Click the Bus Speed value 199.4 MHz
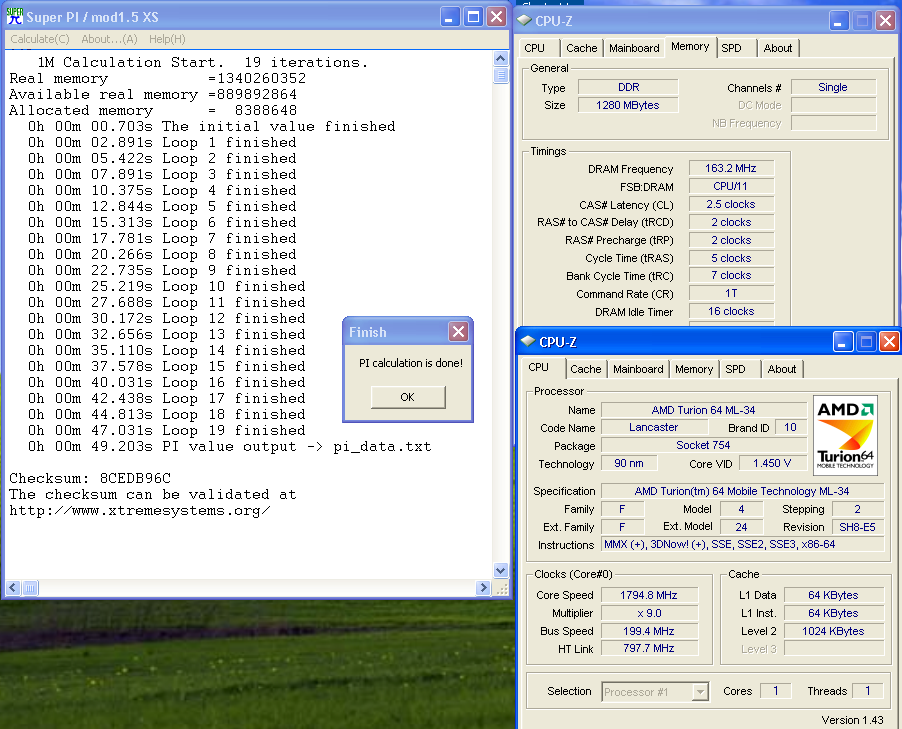This screenshot has width=902, height=729. (x=649, y=631)
